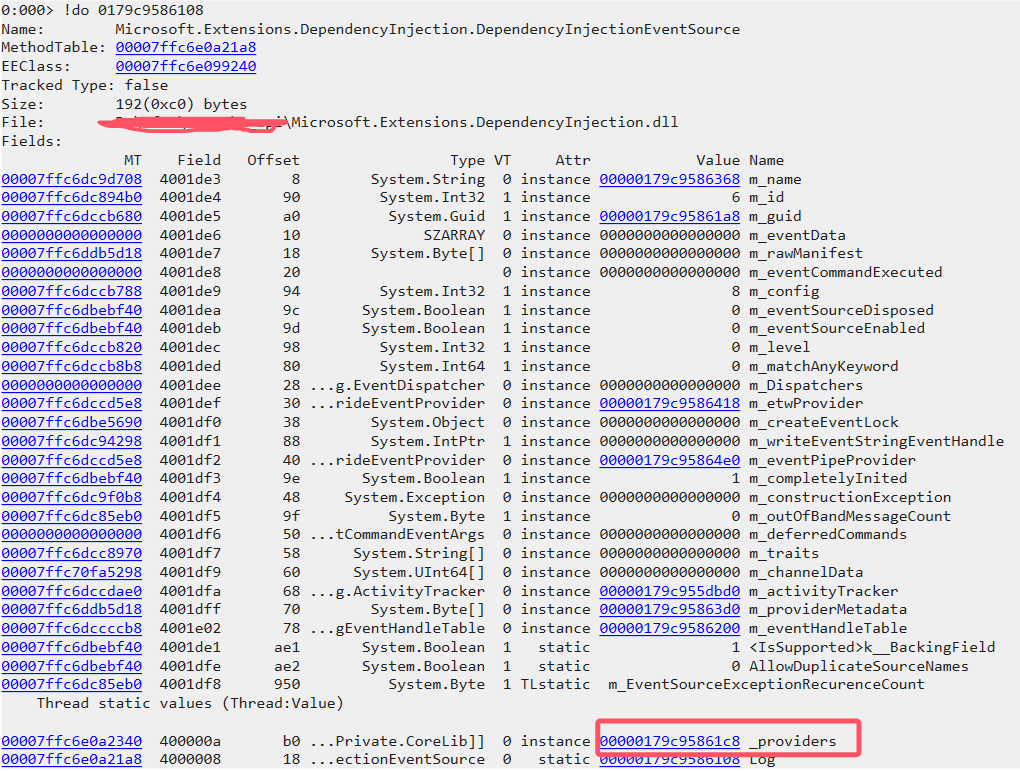Click MT link 00007ffc6dccb820 for m_level
The height and width of the screenshot is (771, 1020).
72,347
